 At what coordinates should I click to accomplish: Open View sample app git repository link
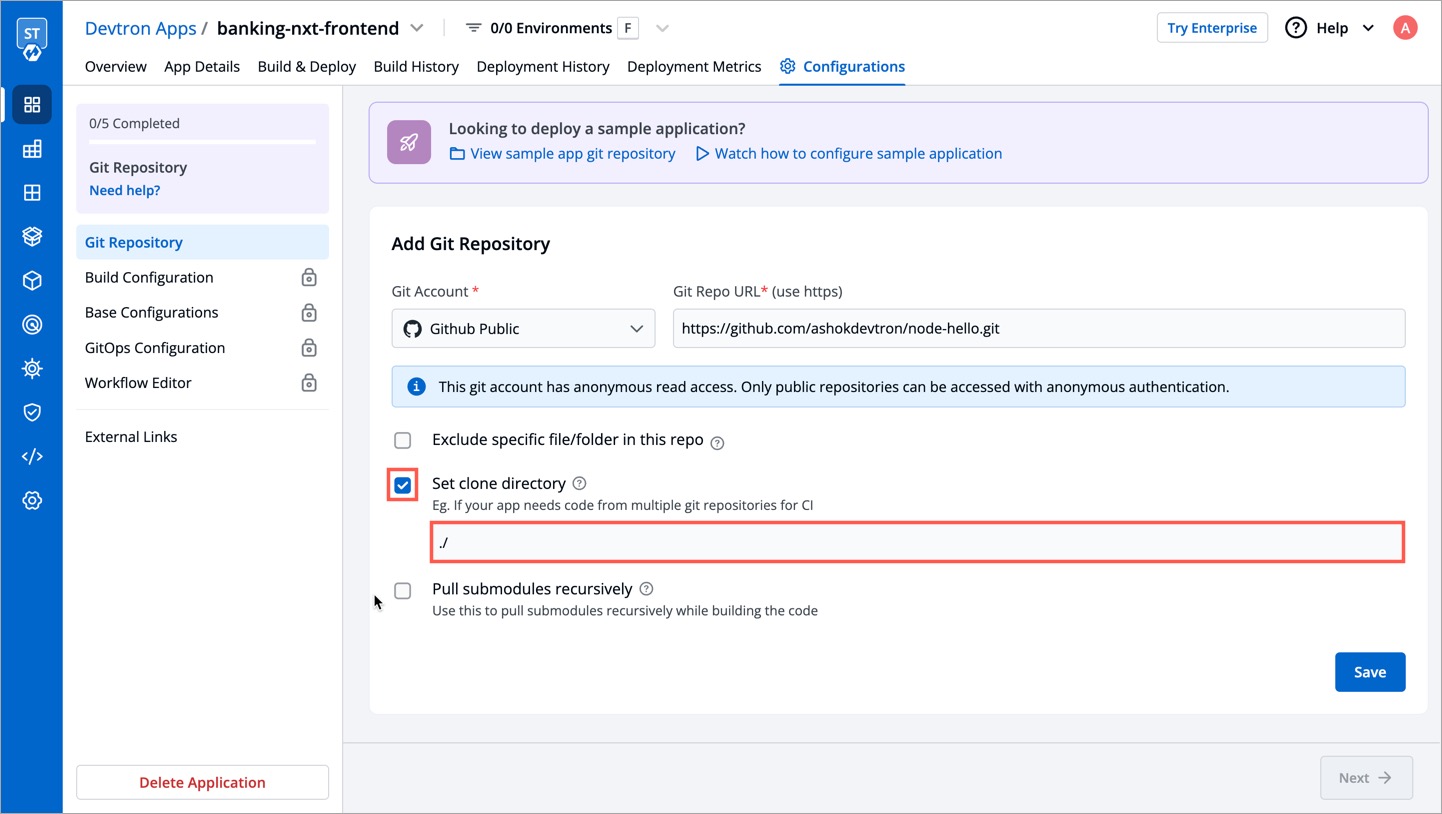click(x=572, y=154)
